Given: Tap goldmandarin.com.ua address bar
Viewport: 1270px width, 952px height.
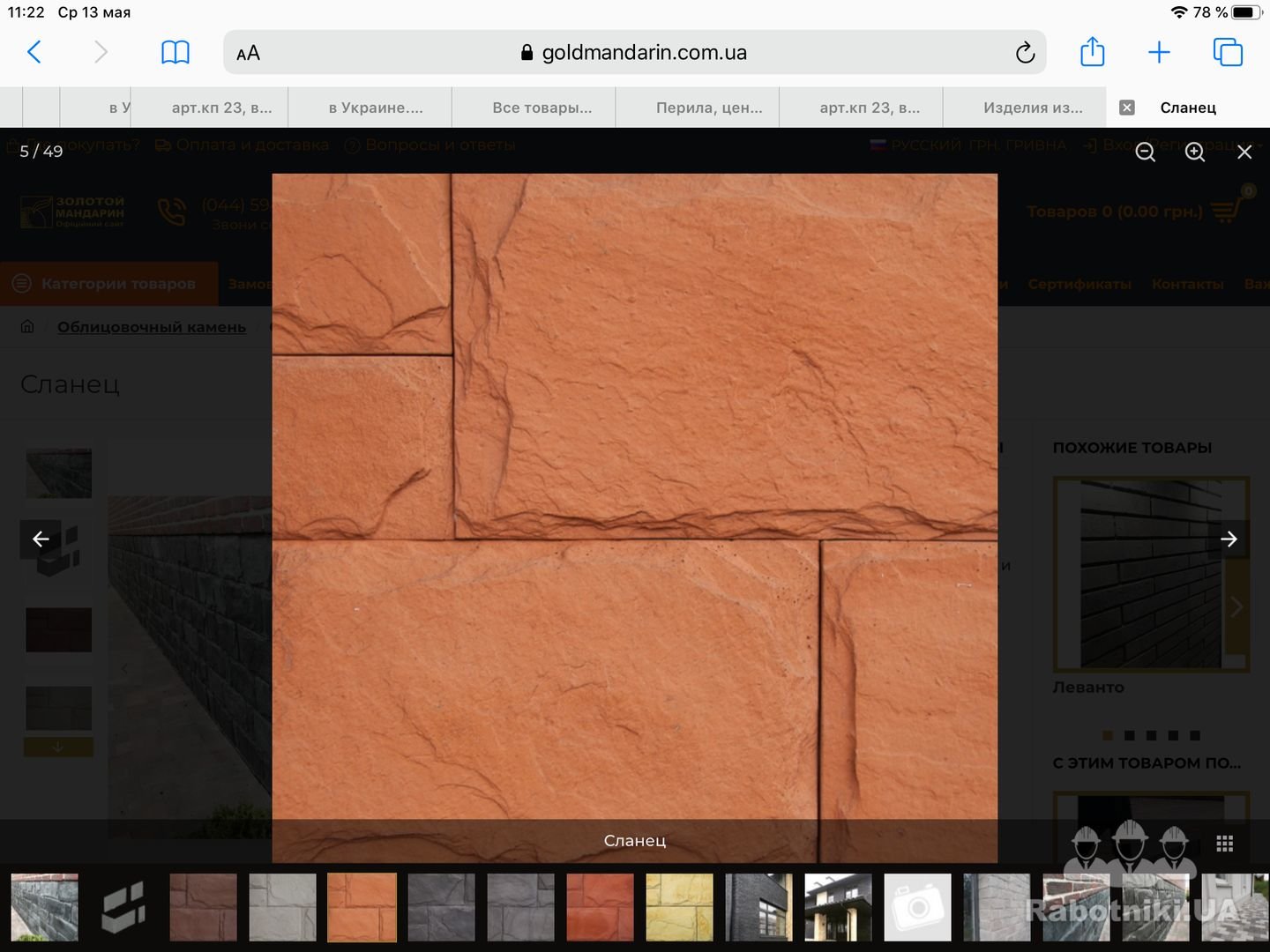Looking at the screenshot, I should [x=635, y=52].
